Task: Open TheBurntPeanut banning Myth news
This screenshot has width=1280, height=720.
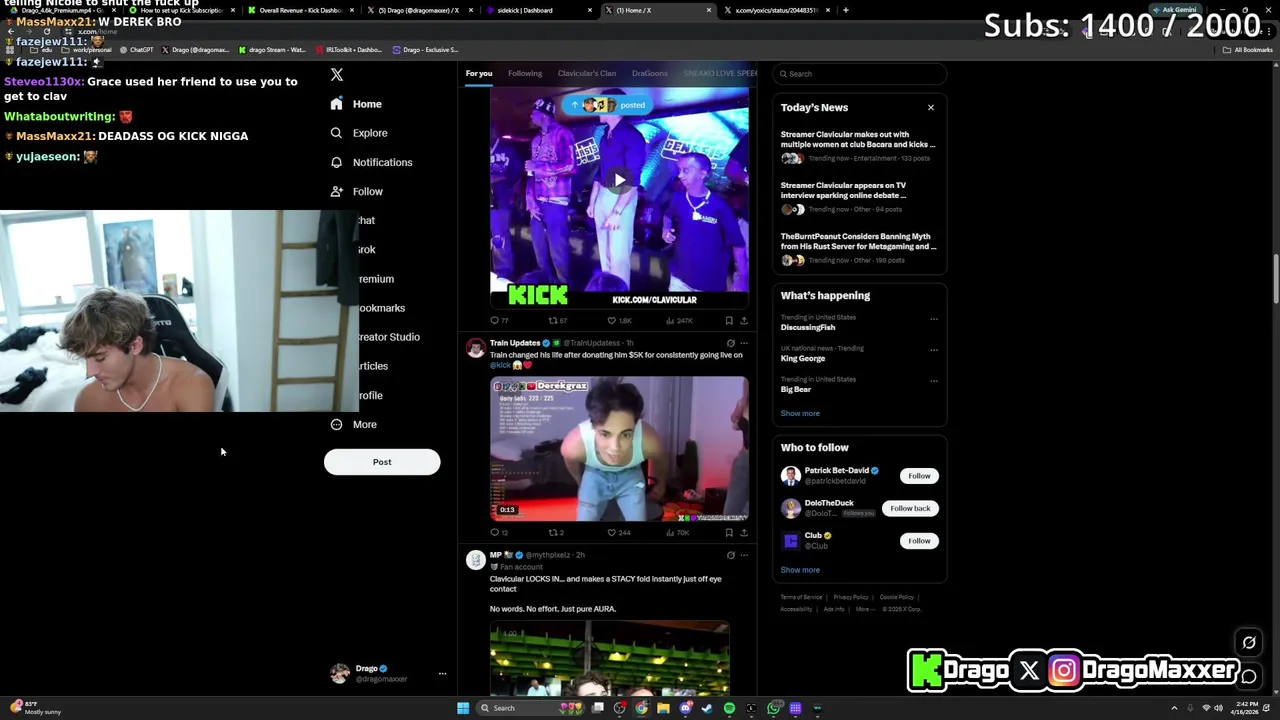Action: click(859, 247)
